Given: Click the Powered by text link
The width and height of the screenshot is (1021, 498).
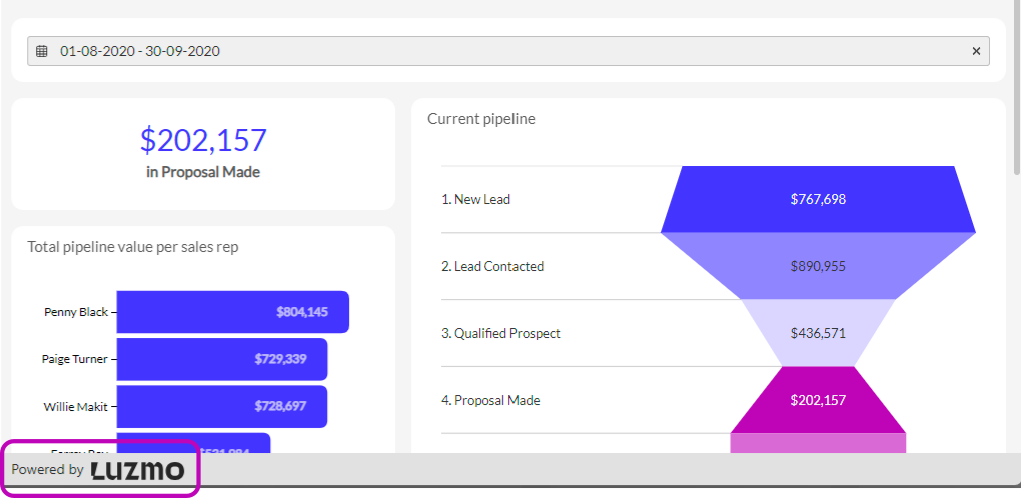Looking at the screenshot, I should point(47,470).
